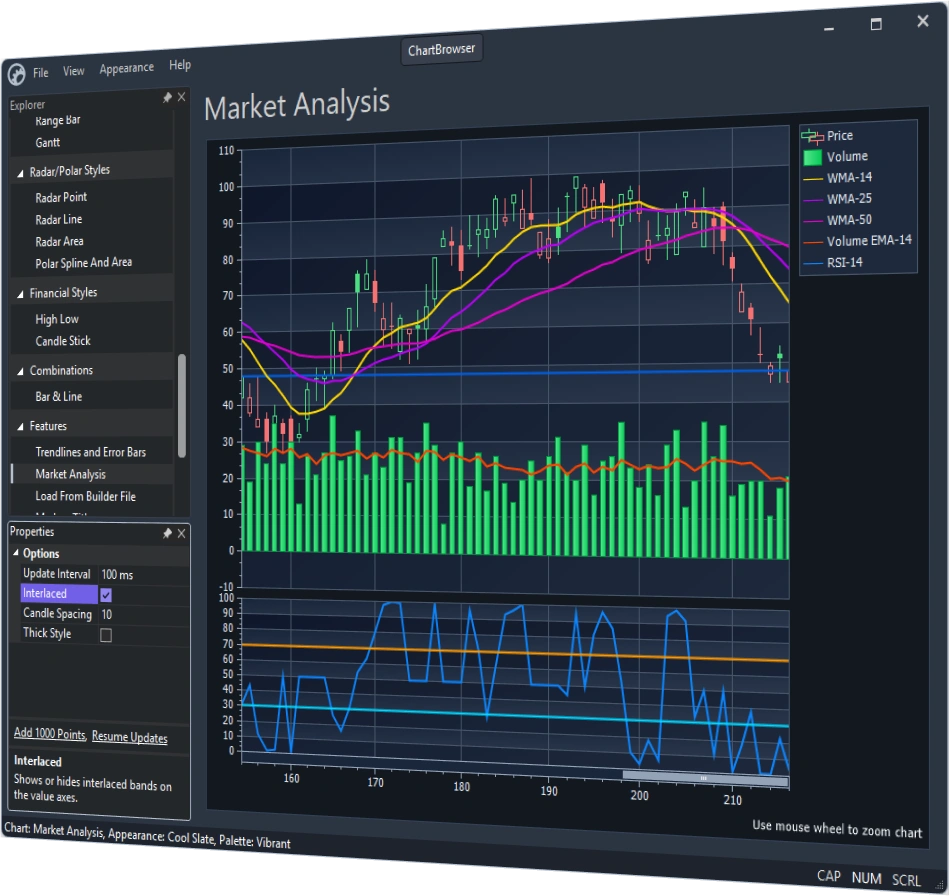949x896 pixels.
Task: Click the window resize grip icon
Action: (x=939, y=886)
